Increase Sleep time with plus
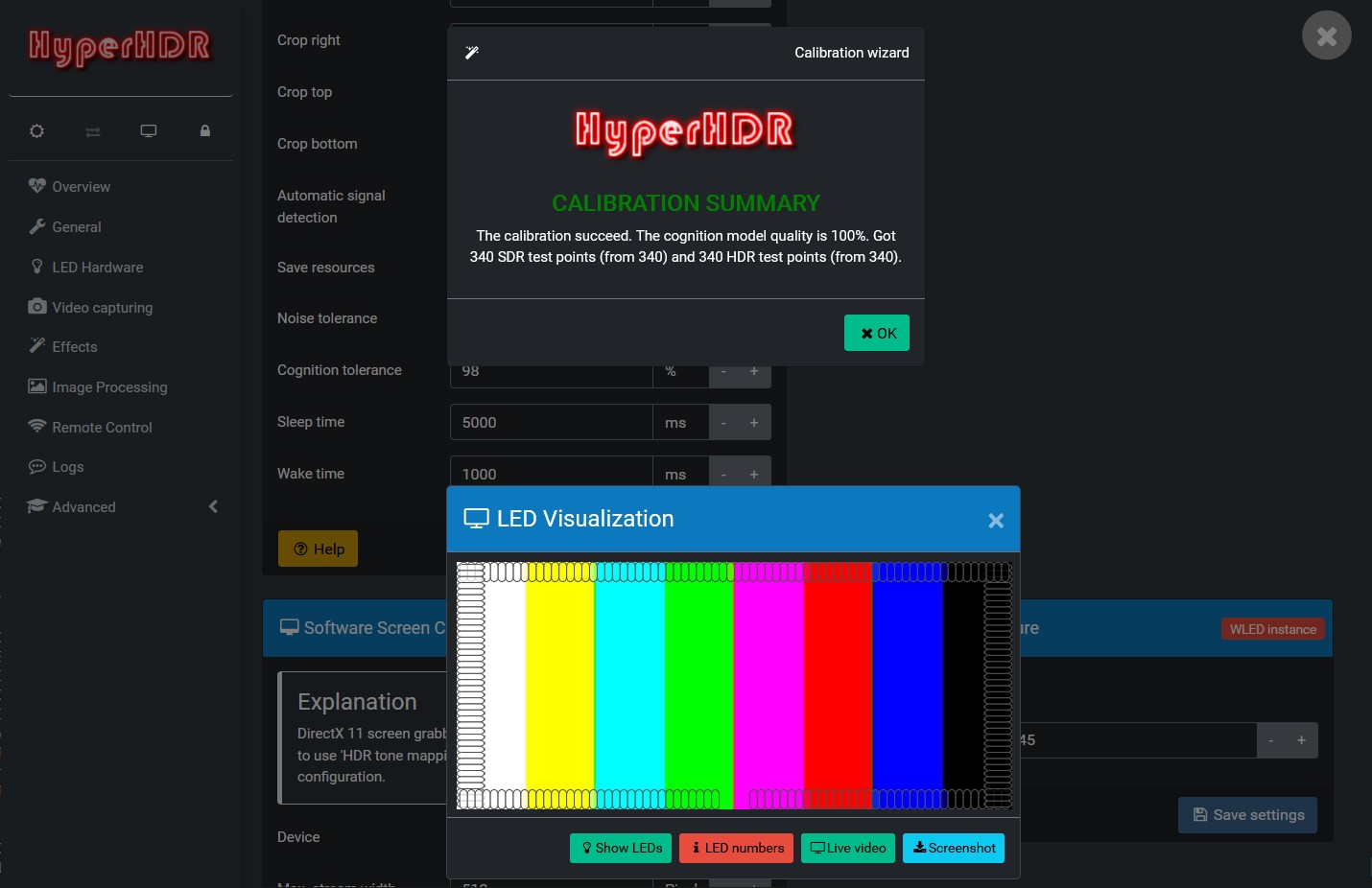 click(x=754, y=422)
